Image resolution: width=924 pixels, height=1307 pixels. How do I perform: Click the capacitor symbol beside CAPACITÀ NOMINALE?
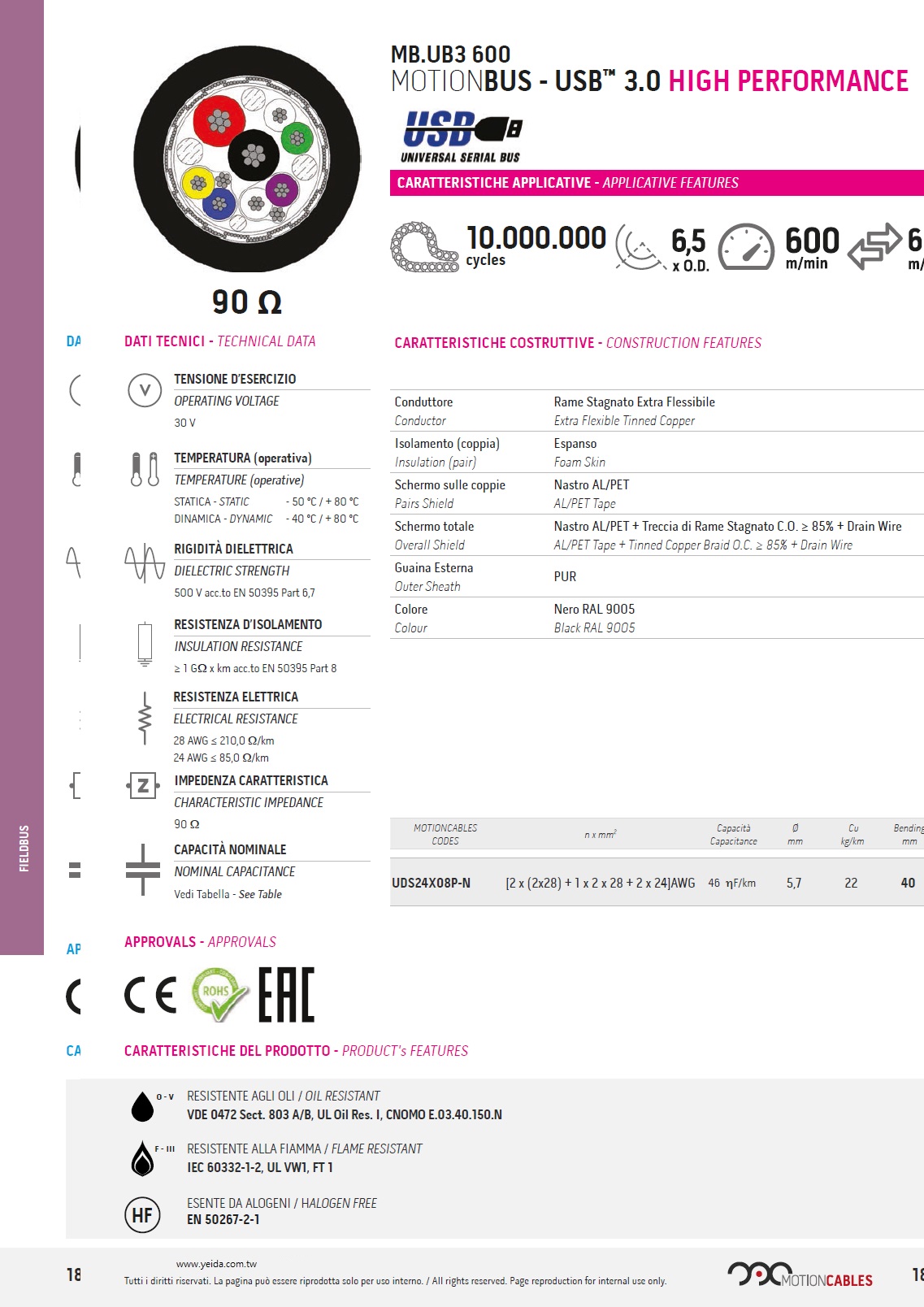click(143, 870)
